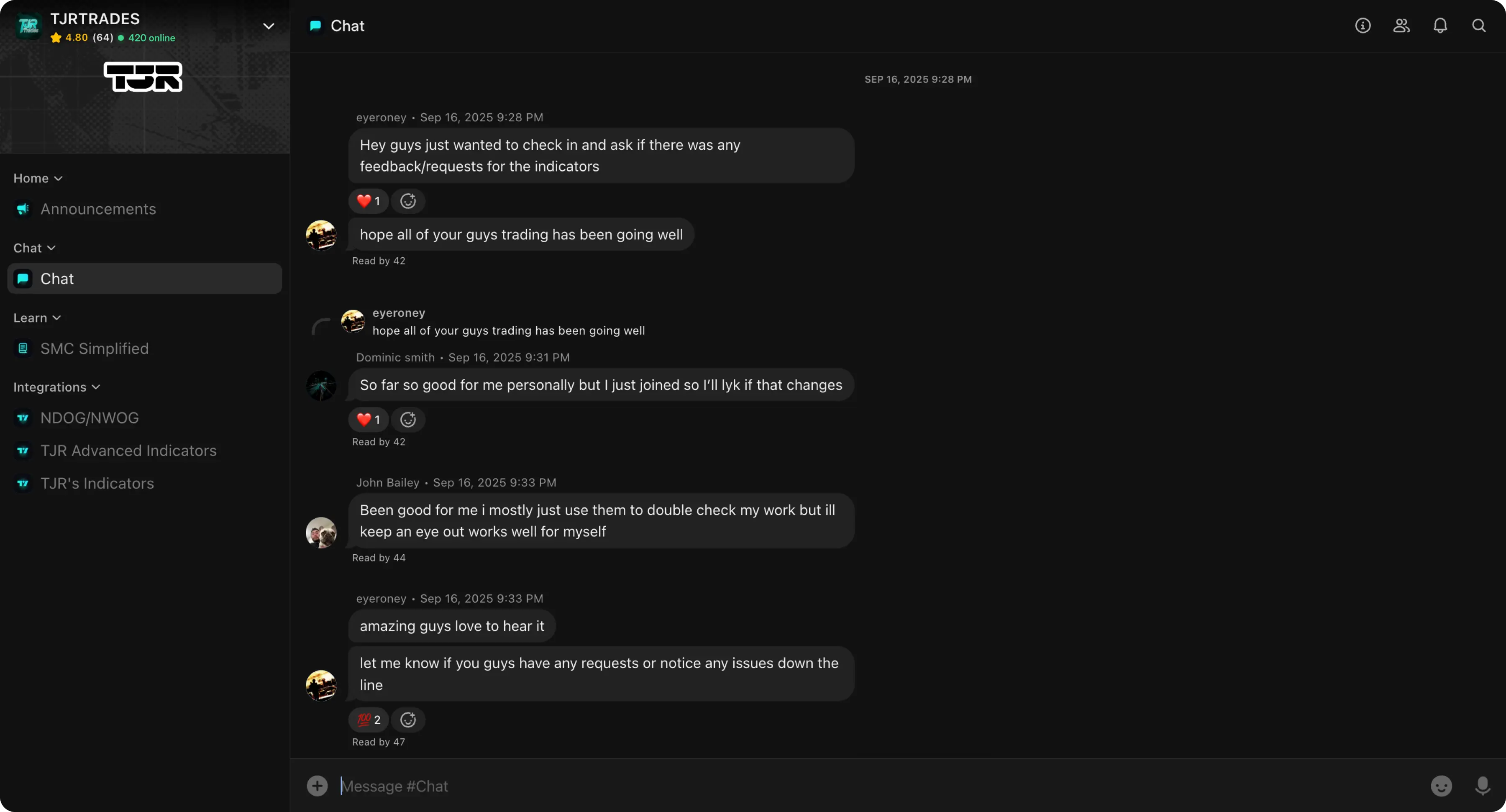This screenshot has width=1506, height=812.
Task: Click the chat bubble icon in the header
Action: 316,25
